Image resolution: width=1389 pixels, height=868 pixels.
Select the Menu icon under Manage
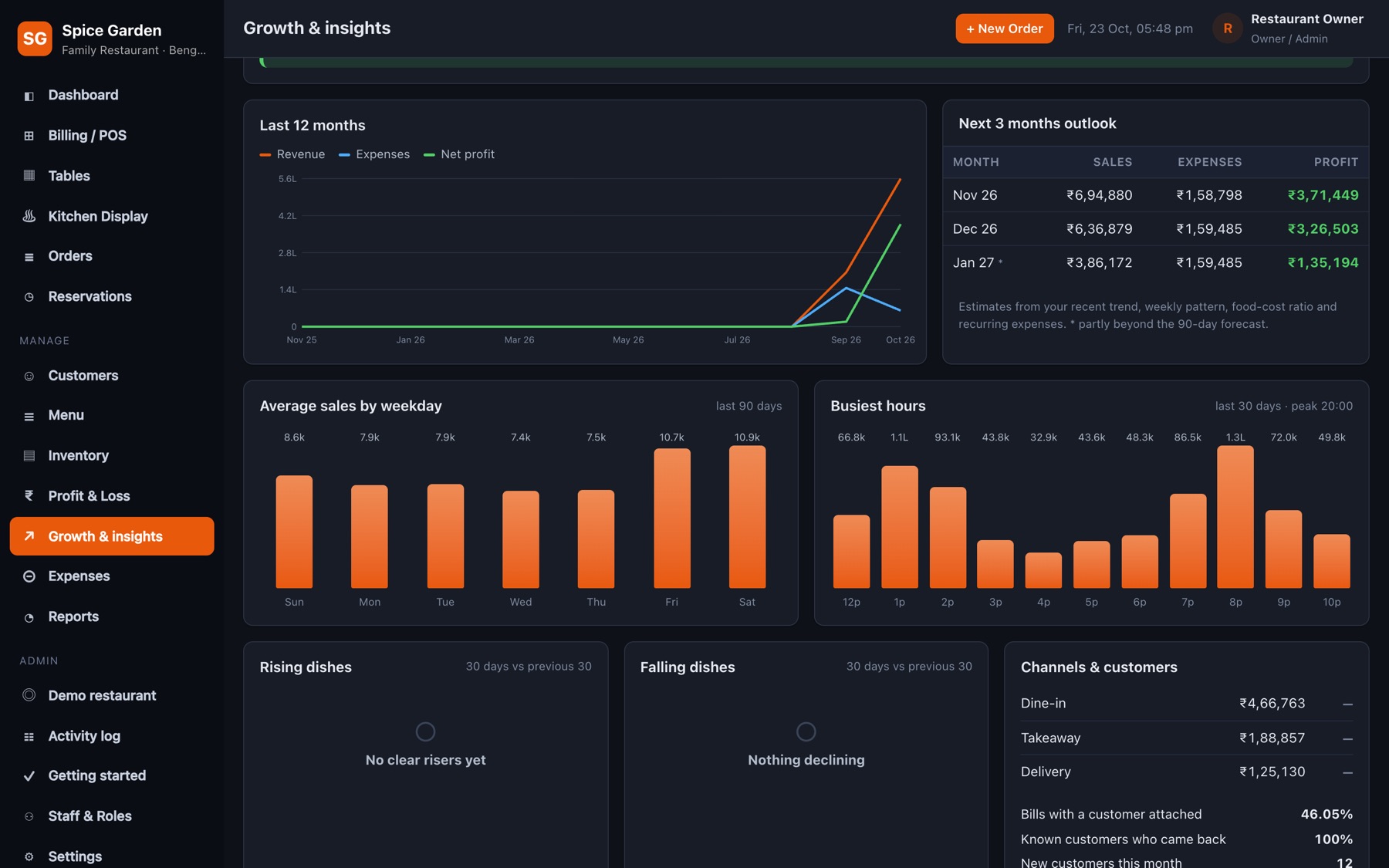coord(29,416)
